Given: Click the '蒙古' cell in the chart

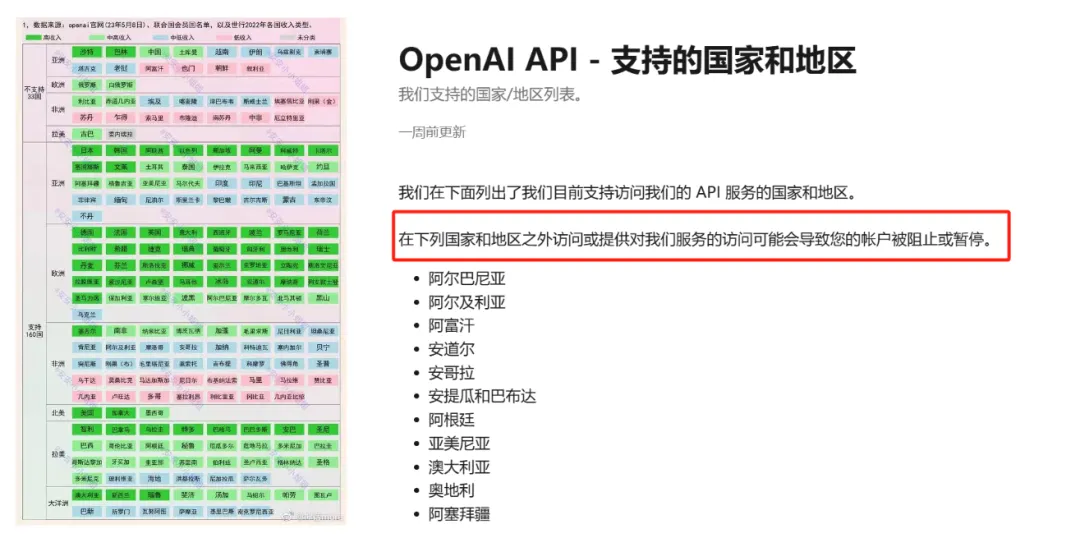Looking at the screenshot, I should pos(289,199).
